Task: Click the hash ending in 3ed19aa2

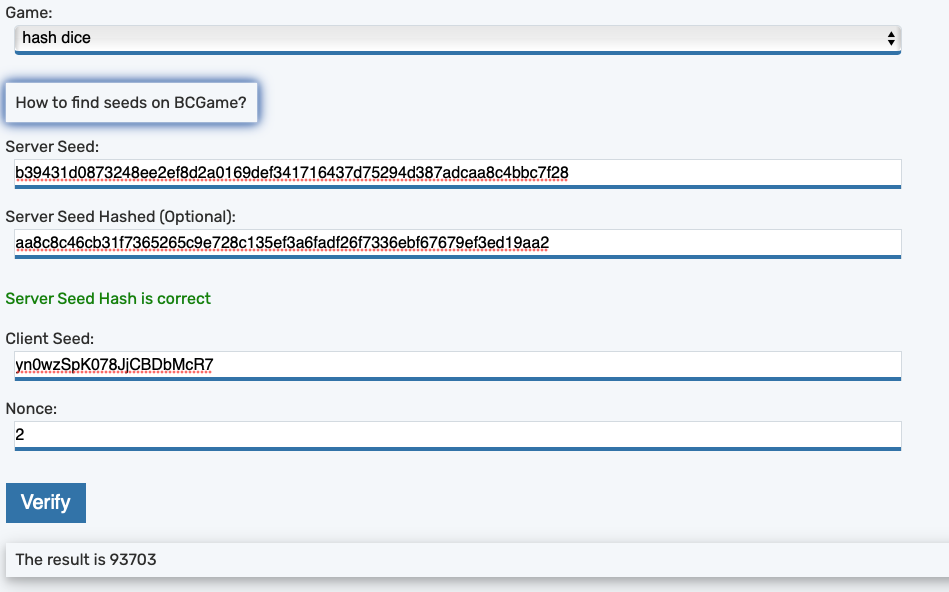Action: point(281,242)
